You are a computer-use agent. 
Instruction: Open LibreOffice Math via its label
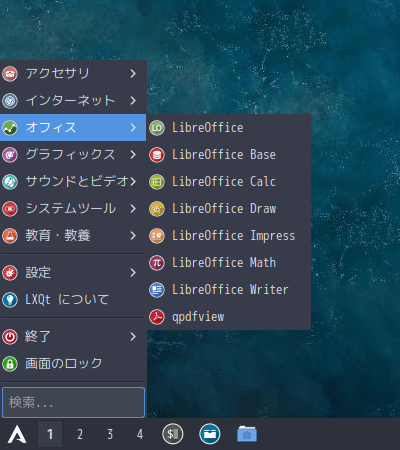click(224, 263)
